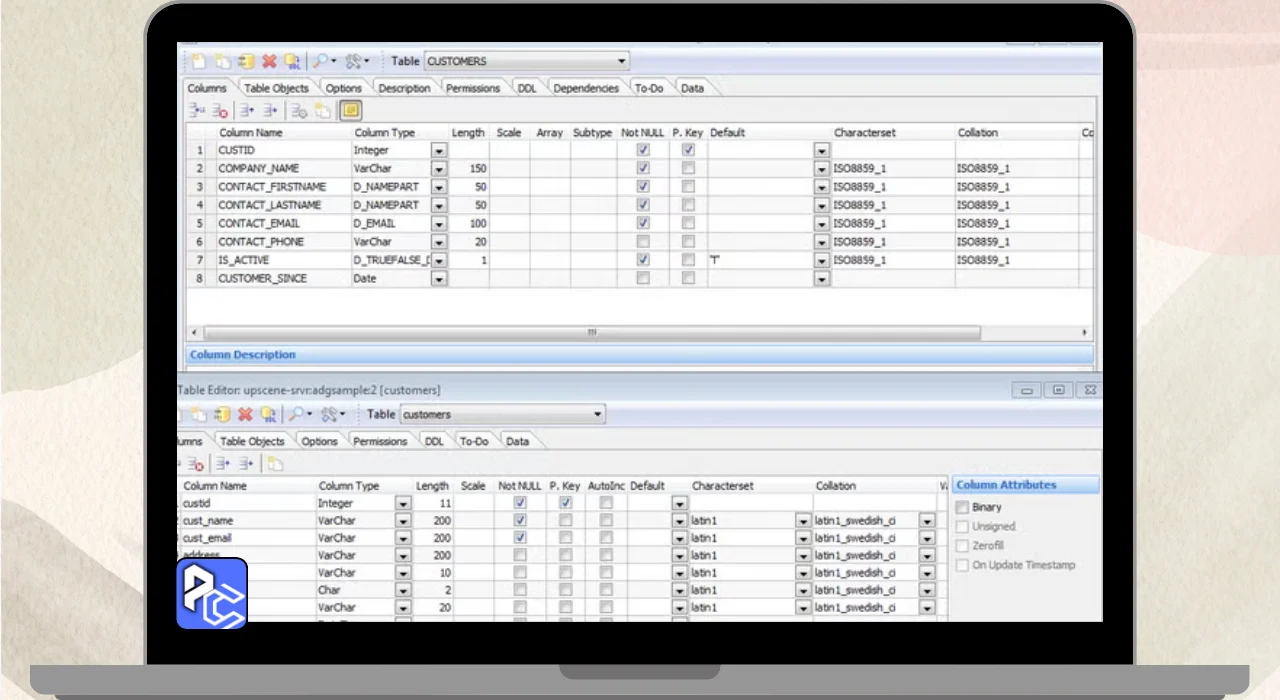Viewport: 1280px width, 700px height.
Task: Click the new table icon in the upper toolbar
Action: 198,61
